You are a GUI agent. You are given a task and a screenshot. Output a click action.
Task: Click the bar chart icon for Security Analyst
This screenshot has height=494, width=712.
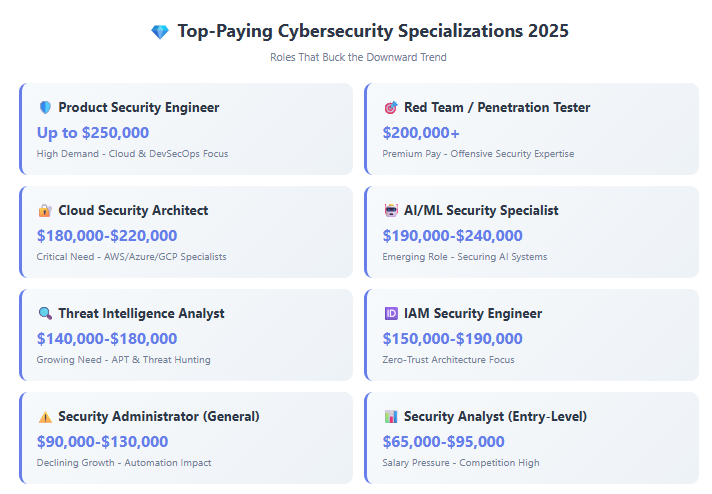[391, 417]
